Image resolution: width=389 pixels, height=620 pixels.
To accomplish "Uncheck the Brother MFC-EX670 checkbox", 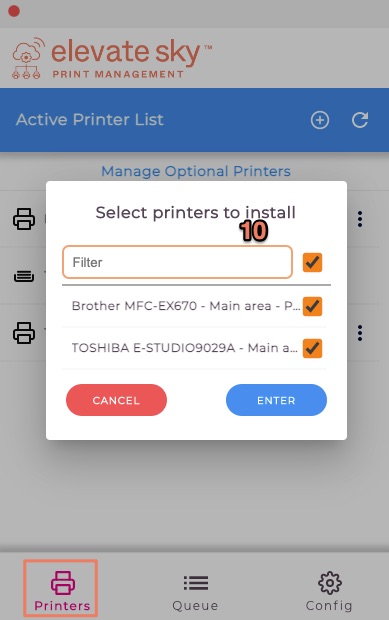I will (x=312, y=306).
